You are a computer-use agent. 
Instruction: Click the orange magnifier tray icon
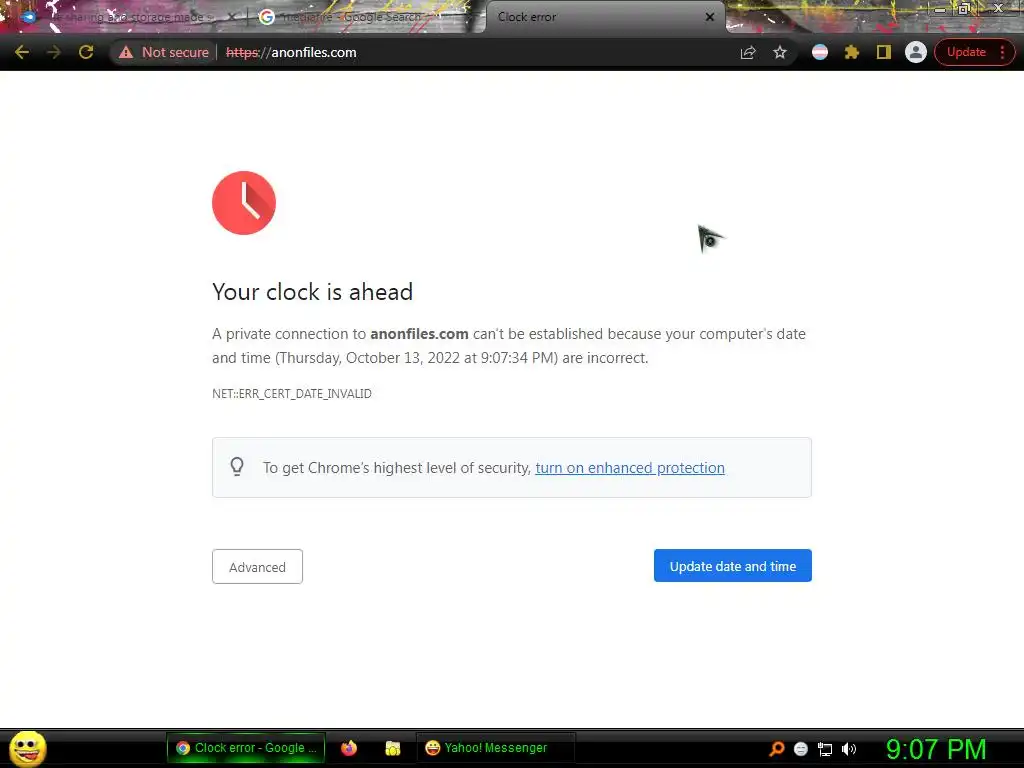(x=776, y=748)
